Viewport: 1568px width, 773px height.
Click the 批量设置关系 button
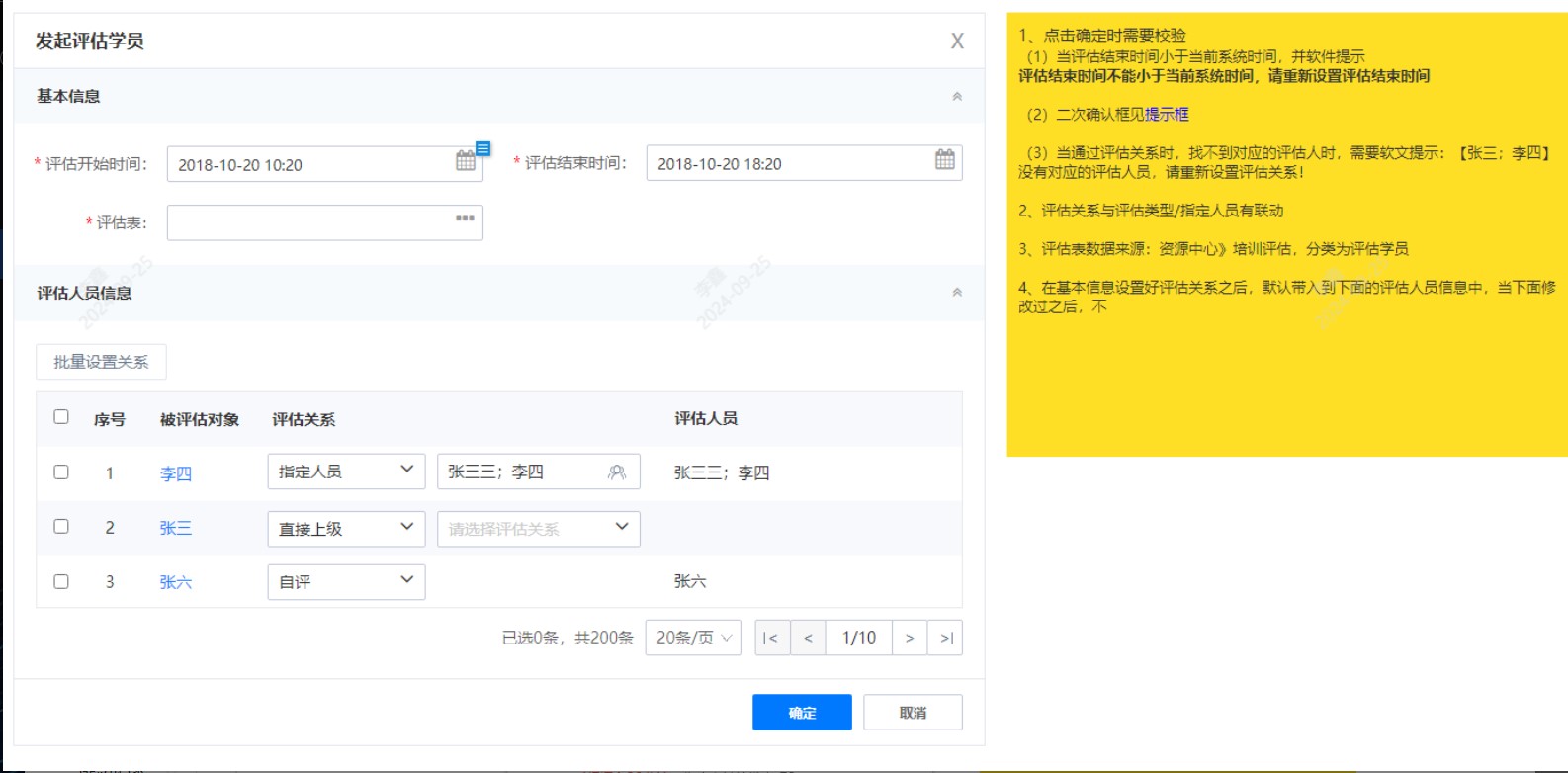(x=101, y=362)
